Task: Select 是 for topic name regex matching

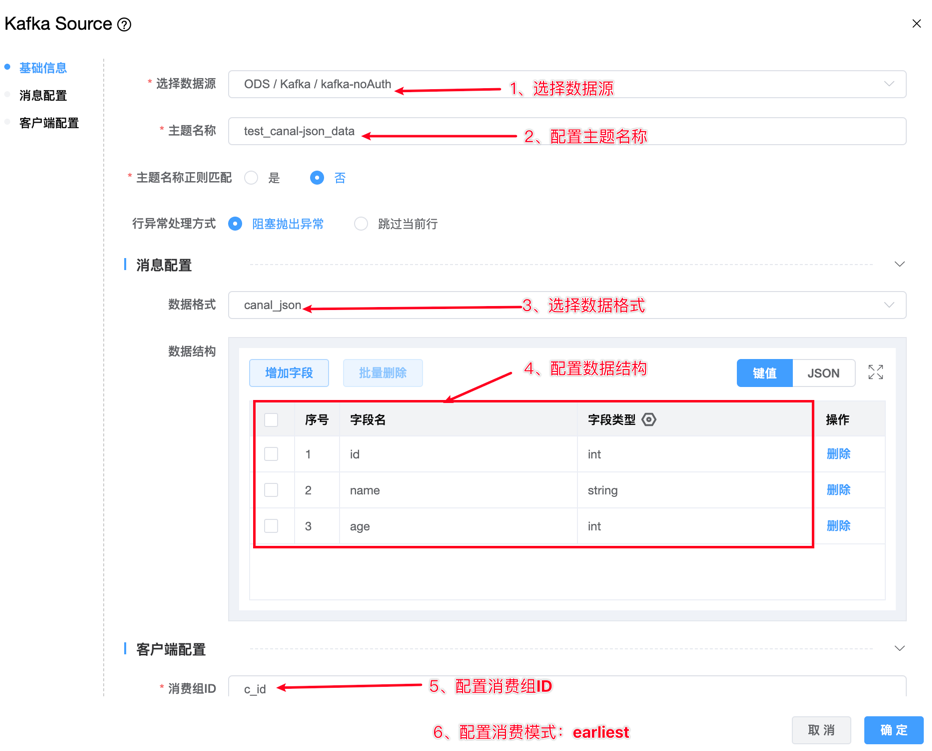Action: tap(252, 178)
